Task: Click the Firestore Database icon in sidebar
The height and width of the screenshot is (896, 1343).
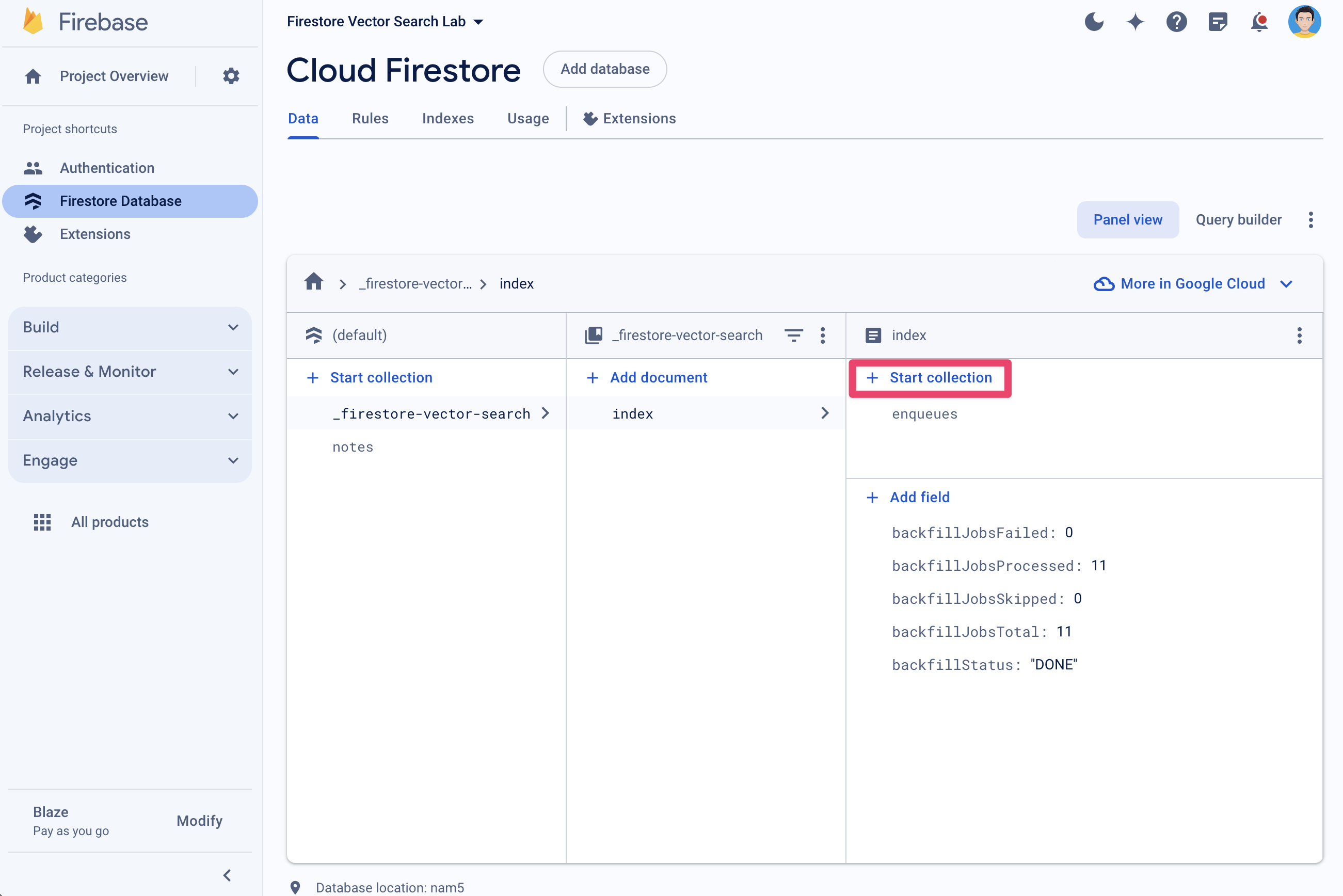Action: point(33,200)
